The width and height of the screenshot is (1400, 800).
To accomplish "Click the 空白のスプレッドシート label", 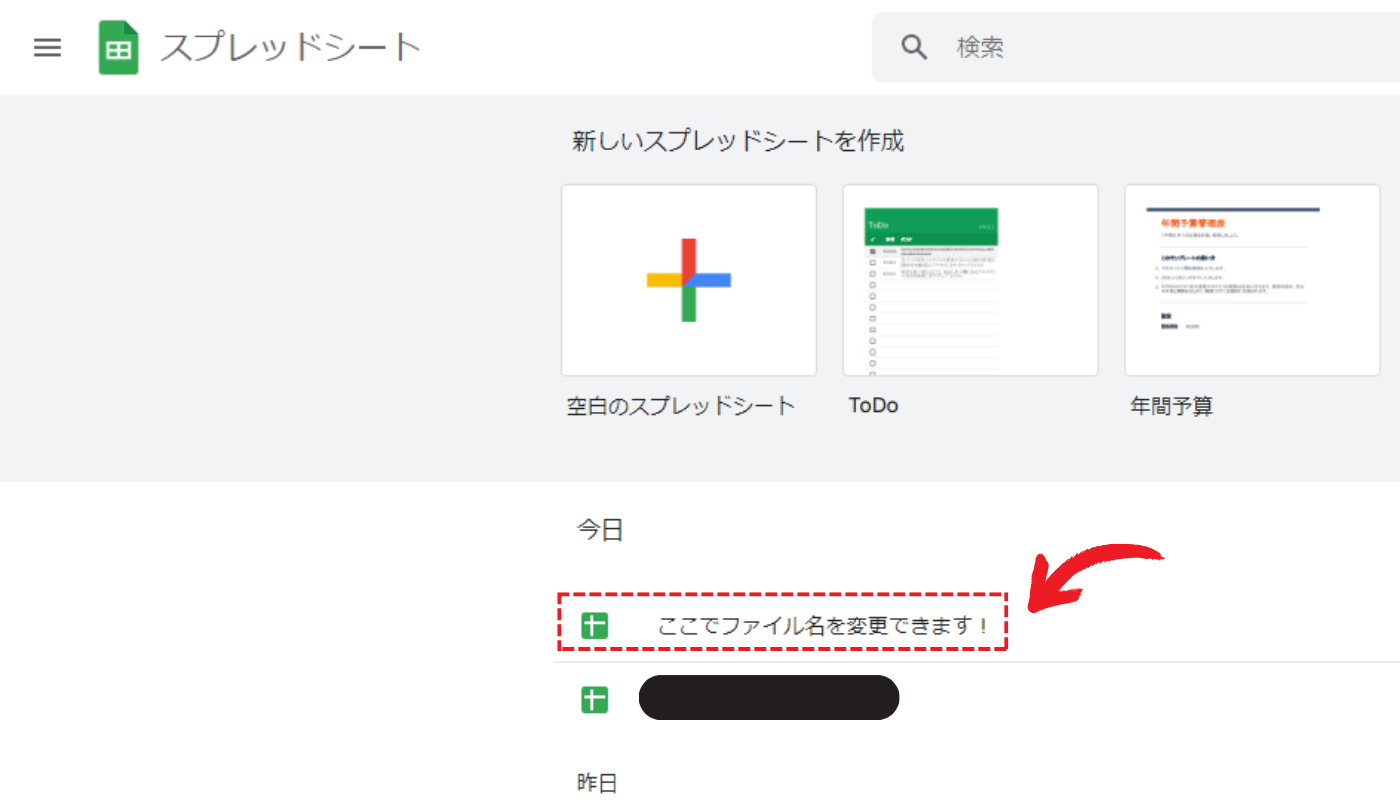I will (x=681, y=406).
